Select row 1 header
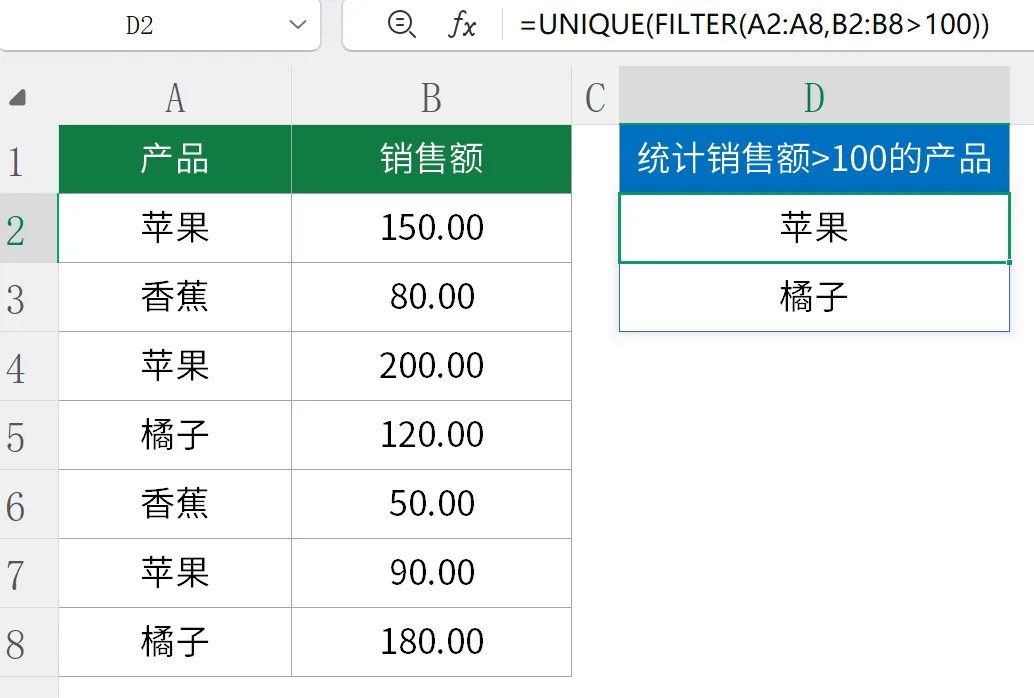Screen dimensions: 1034x698 click(16, 160)
